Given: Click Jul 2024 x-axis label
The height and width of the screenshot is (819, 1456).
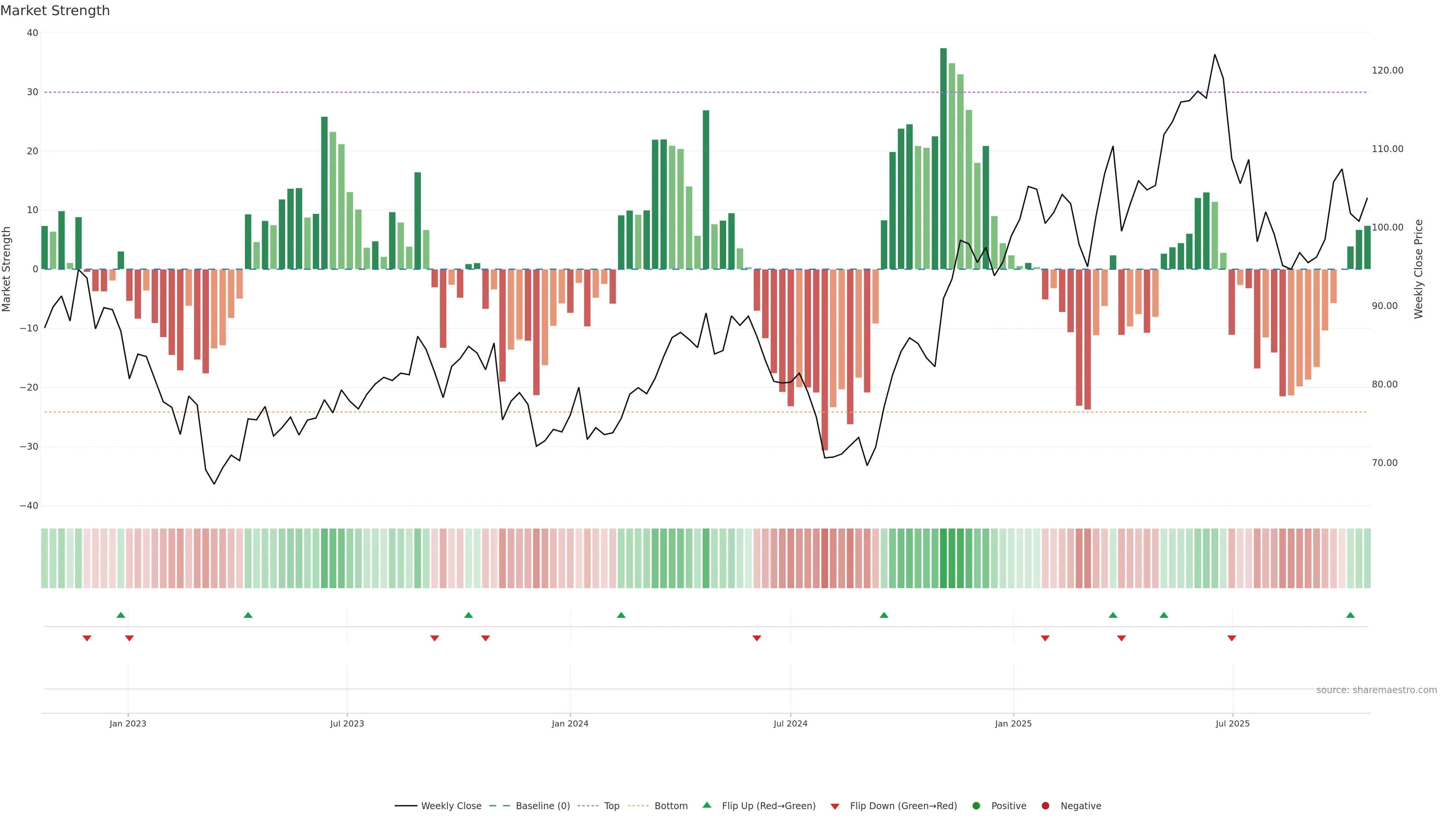Looking at the screenshot, I should (790, 723).
